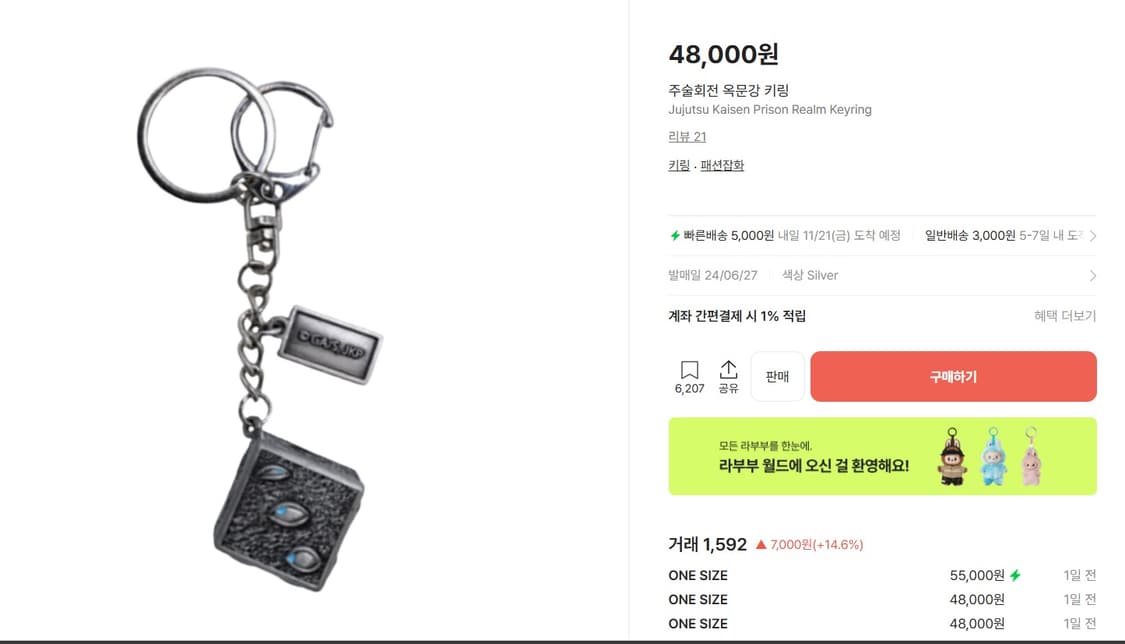
Task: Click the 거래 1,592 trade history
Action: pos(707,544)
